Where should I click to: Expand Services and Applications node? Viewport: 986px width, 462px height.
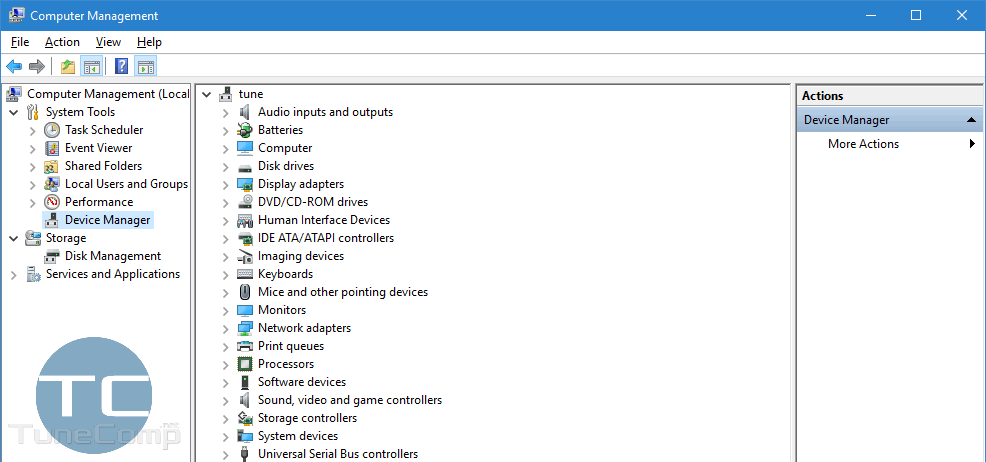(x=14, y=275)
